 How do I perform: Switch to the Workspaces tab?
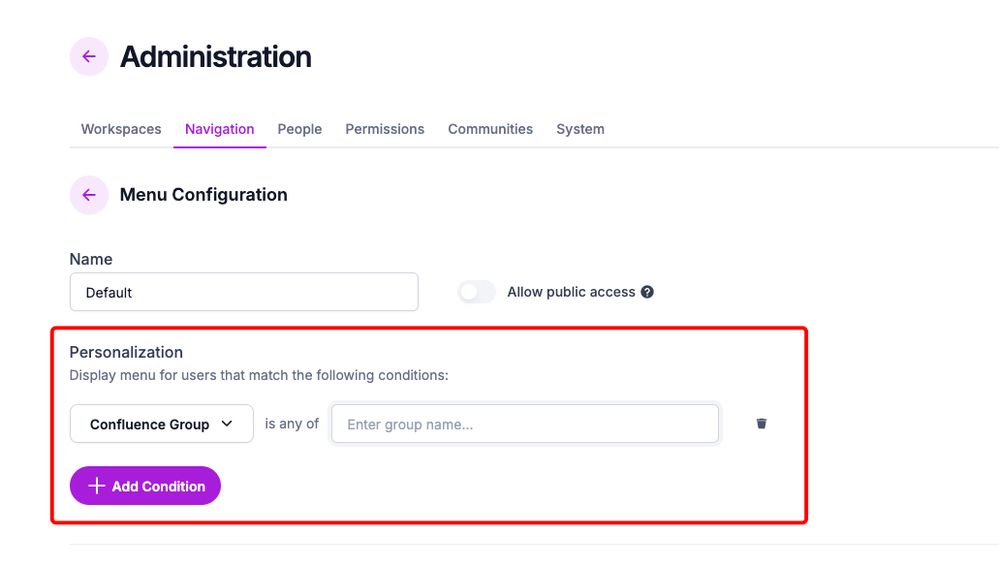pos(121,129)
